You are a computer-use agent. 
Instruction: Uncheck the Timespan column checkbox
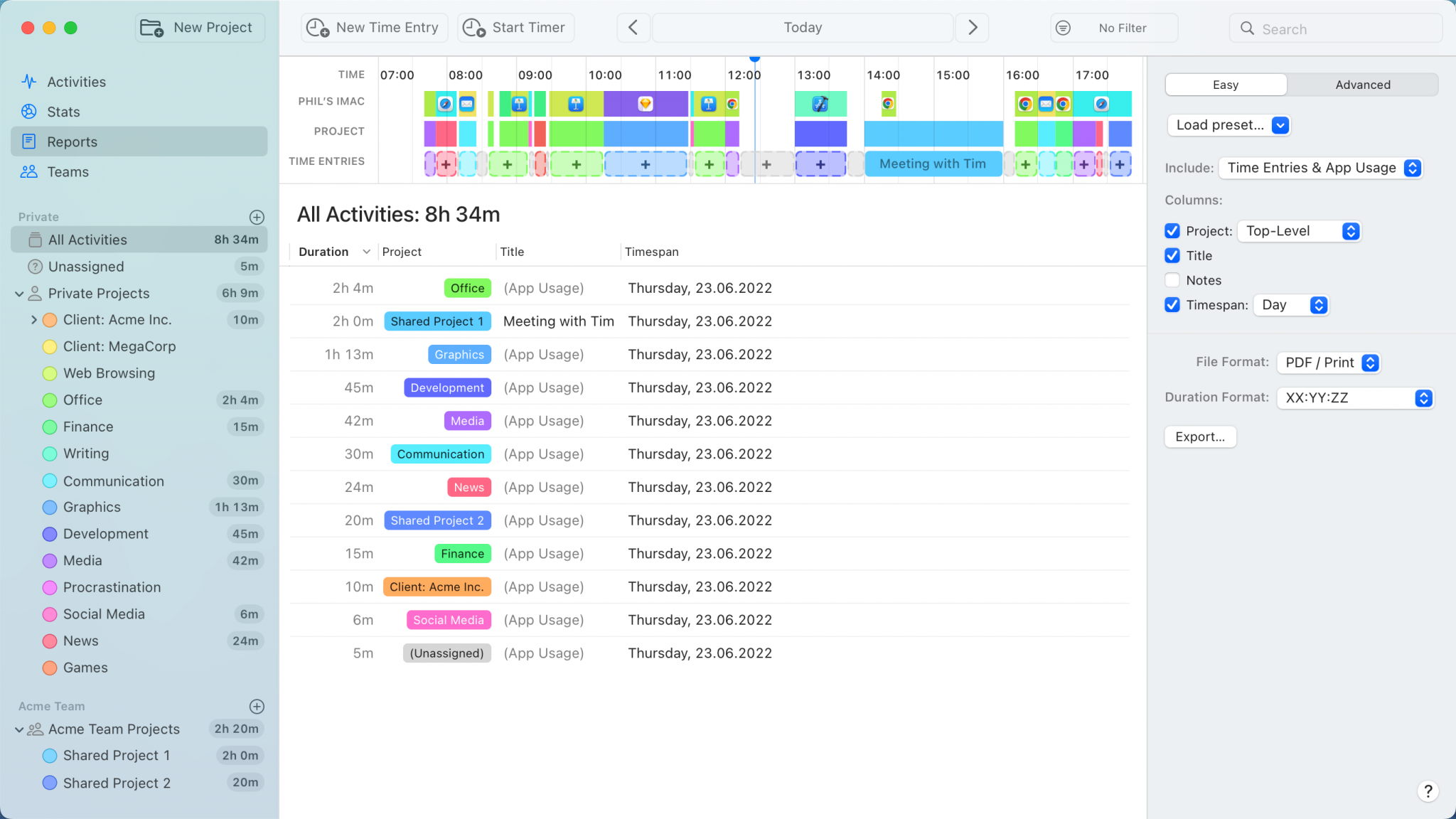1172,305
